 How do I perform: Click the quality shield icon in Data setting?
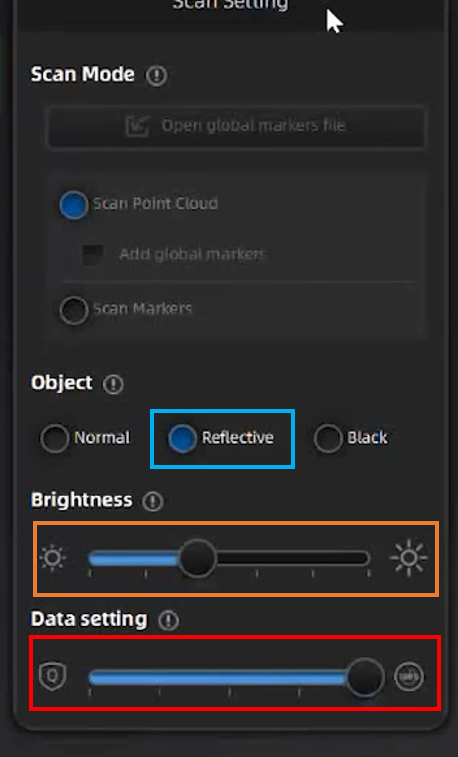point(53,676)
